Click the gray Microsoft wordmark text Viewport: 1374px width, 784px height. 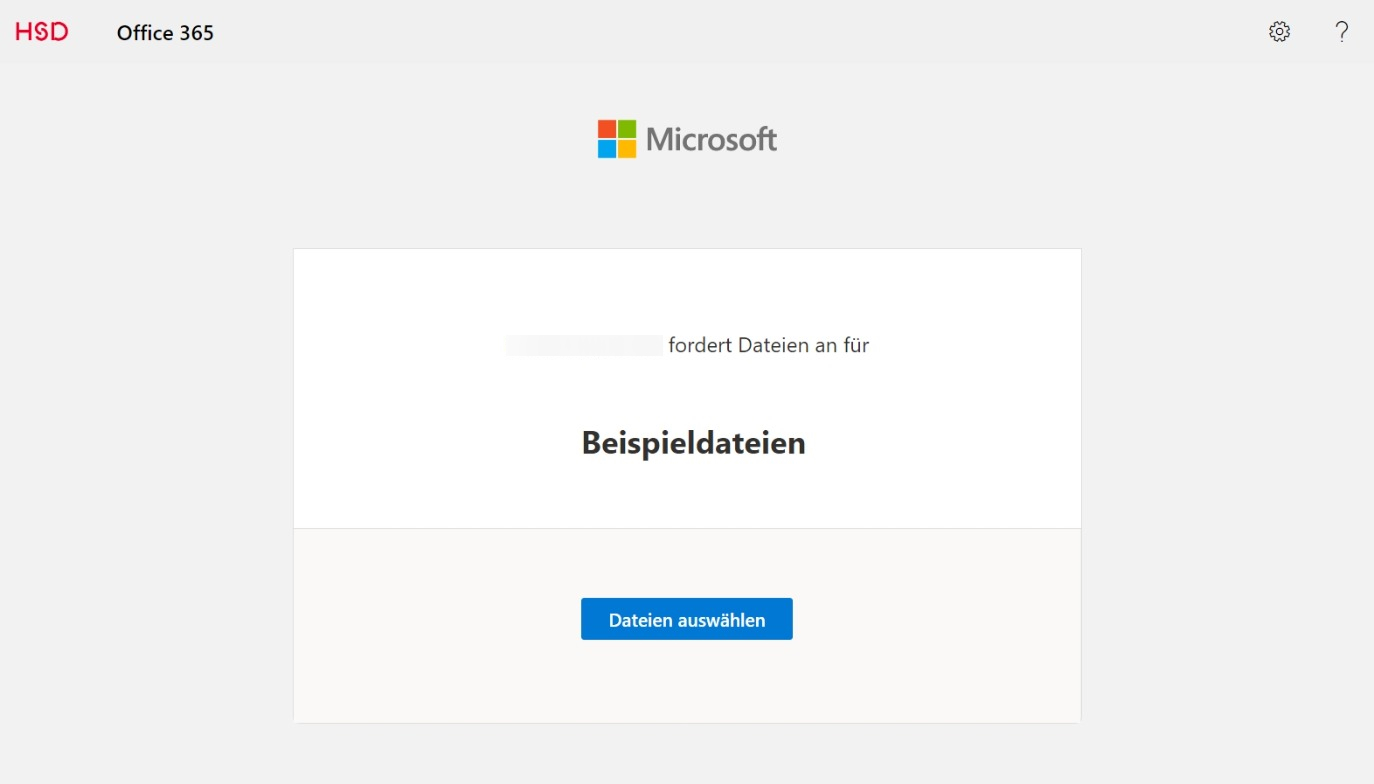711,139
